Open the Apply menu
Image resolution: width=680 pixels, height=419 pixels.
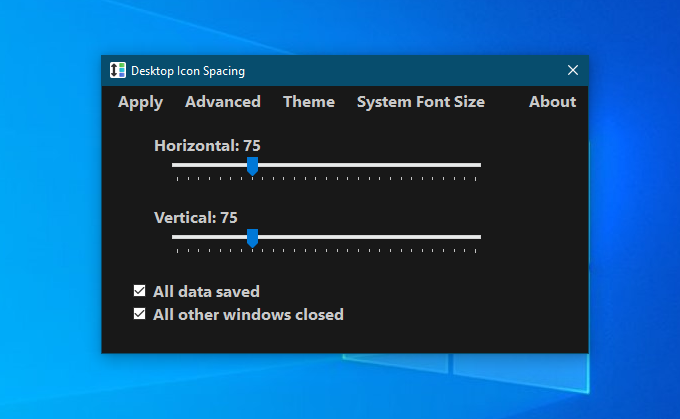click(141, 102)
